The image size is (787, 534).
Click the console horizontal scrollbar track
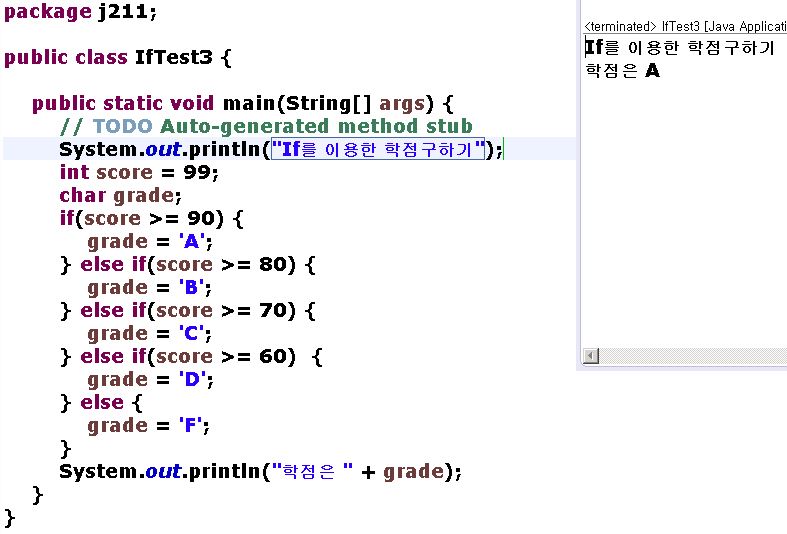pos(693,356)
